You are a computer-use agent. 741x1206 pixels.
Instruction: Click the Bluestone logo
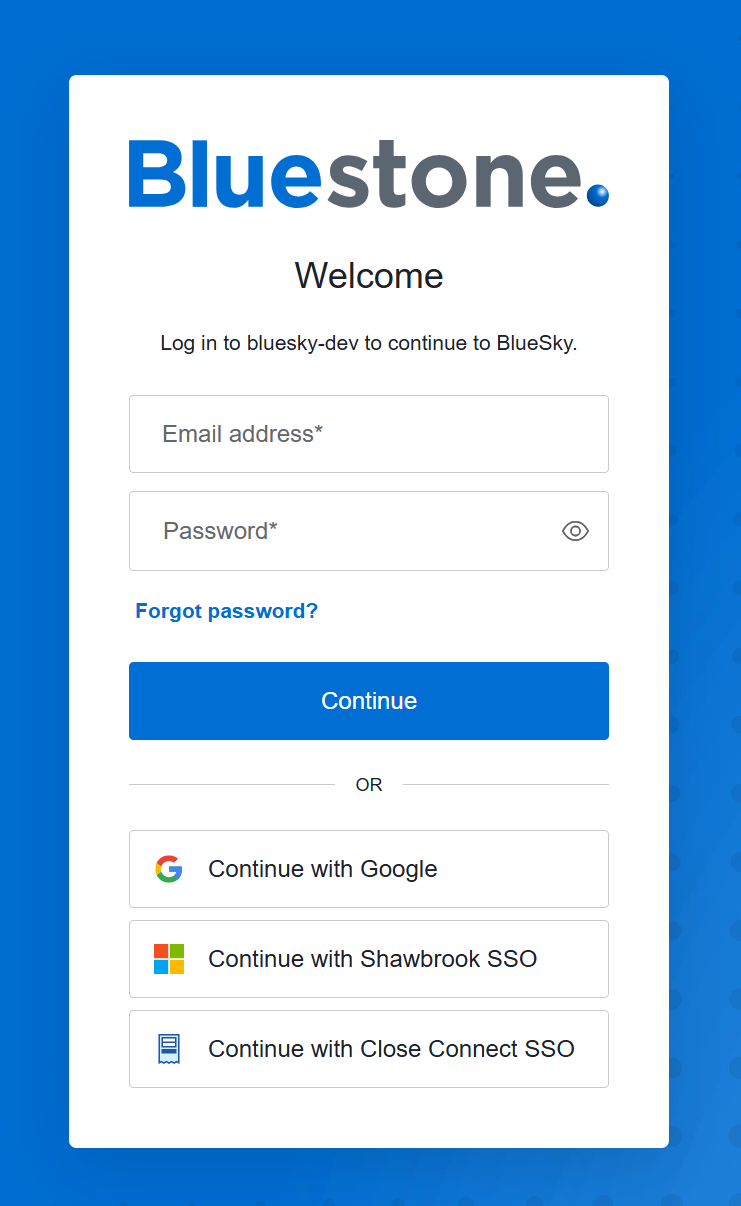tap(369, 175)
